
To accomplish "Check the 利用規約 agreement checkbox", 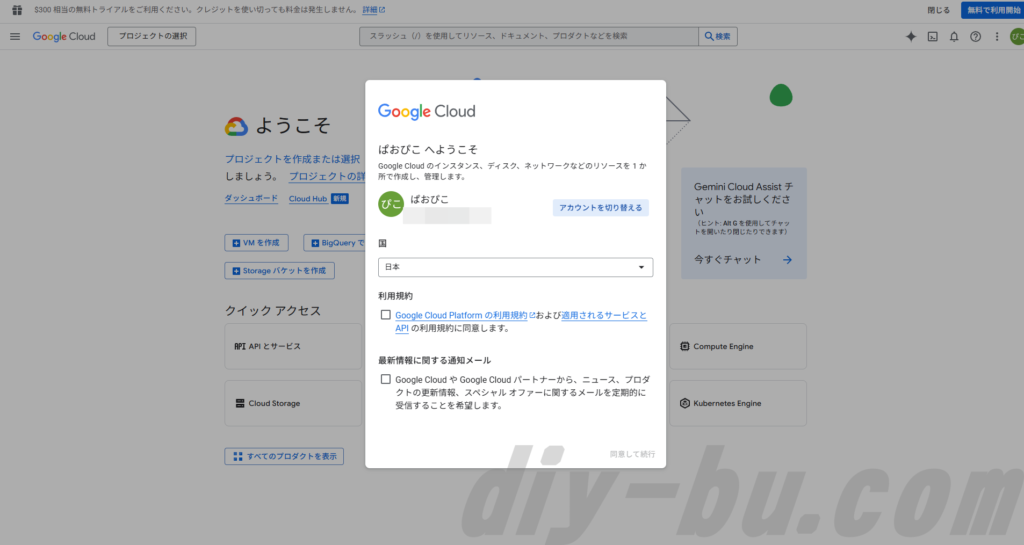I will tap(386, 315).
